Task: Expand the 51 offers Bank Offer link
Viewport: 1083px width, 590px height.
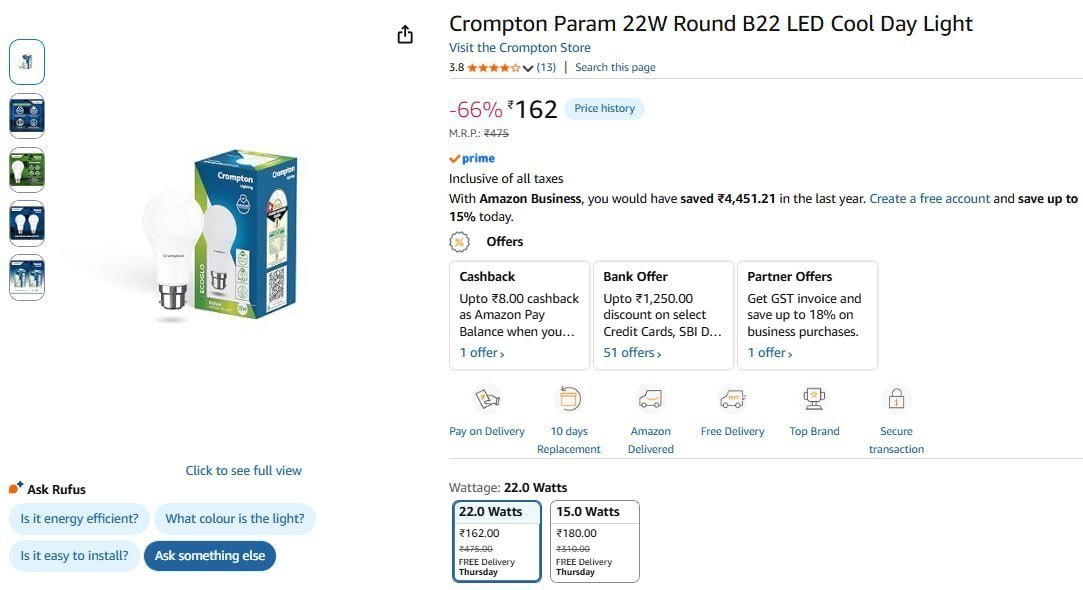Action: 632,353
